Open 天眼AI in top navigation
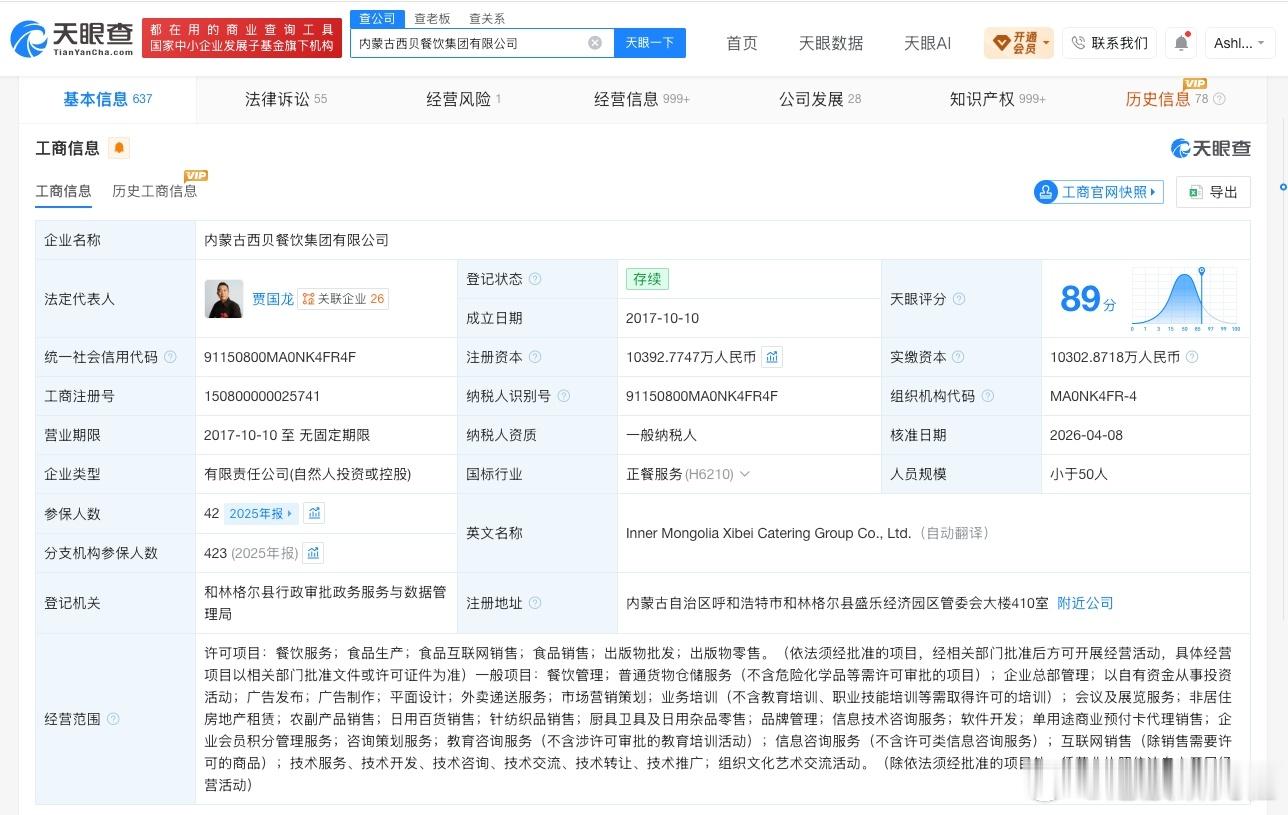The width and height of the screenshot is (1288, 815). click(x=928, y=43)
